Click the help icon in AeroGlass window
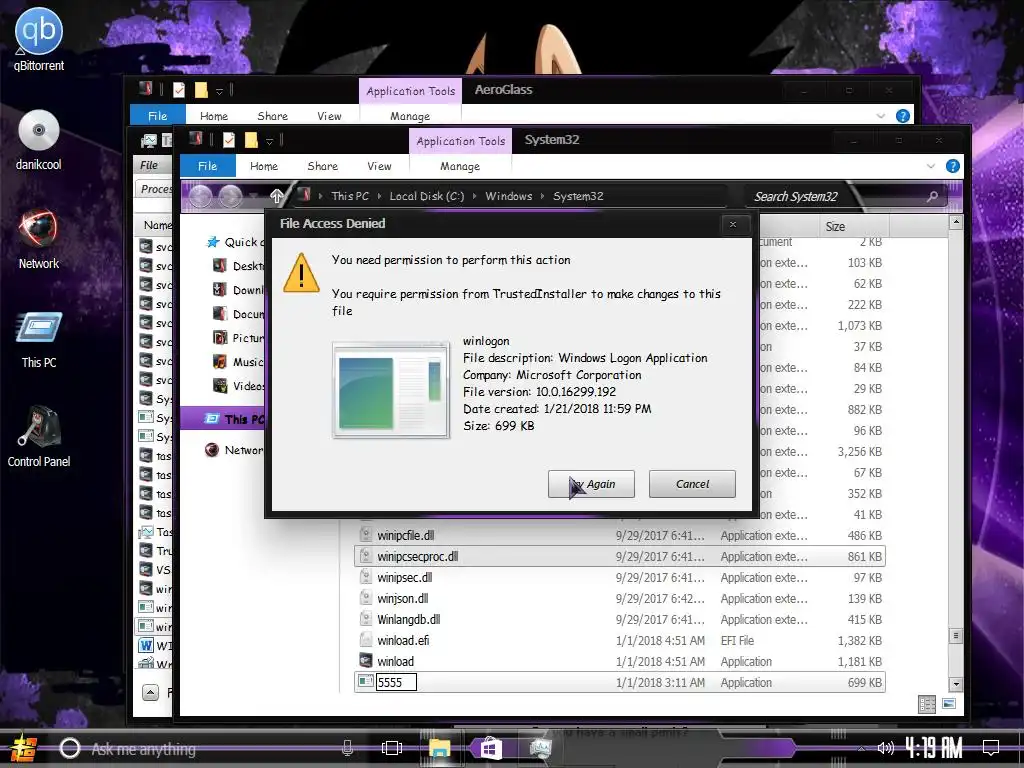Viewport: 1024px width, 768px height. 903,116
